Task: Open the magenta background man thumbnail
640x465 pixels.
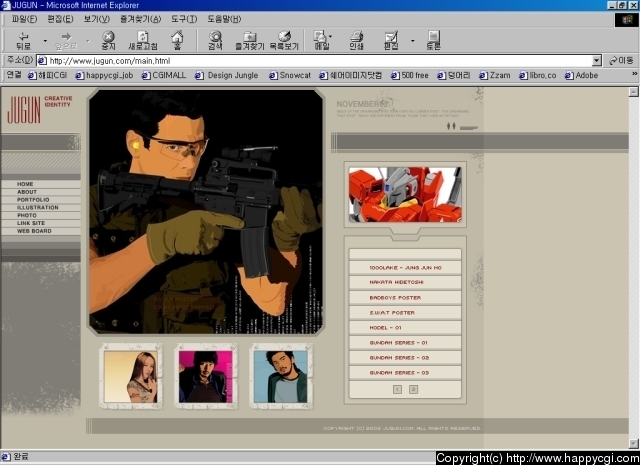Action: click(206, 377)
